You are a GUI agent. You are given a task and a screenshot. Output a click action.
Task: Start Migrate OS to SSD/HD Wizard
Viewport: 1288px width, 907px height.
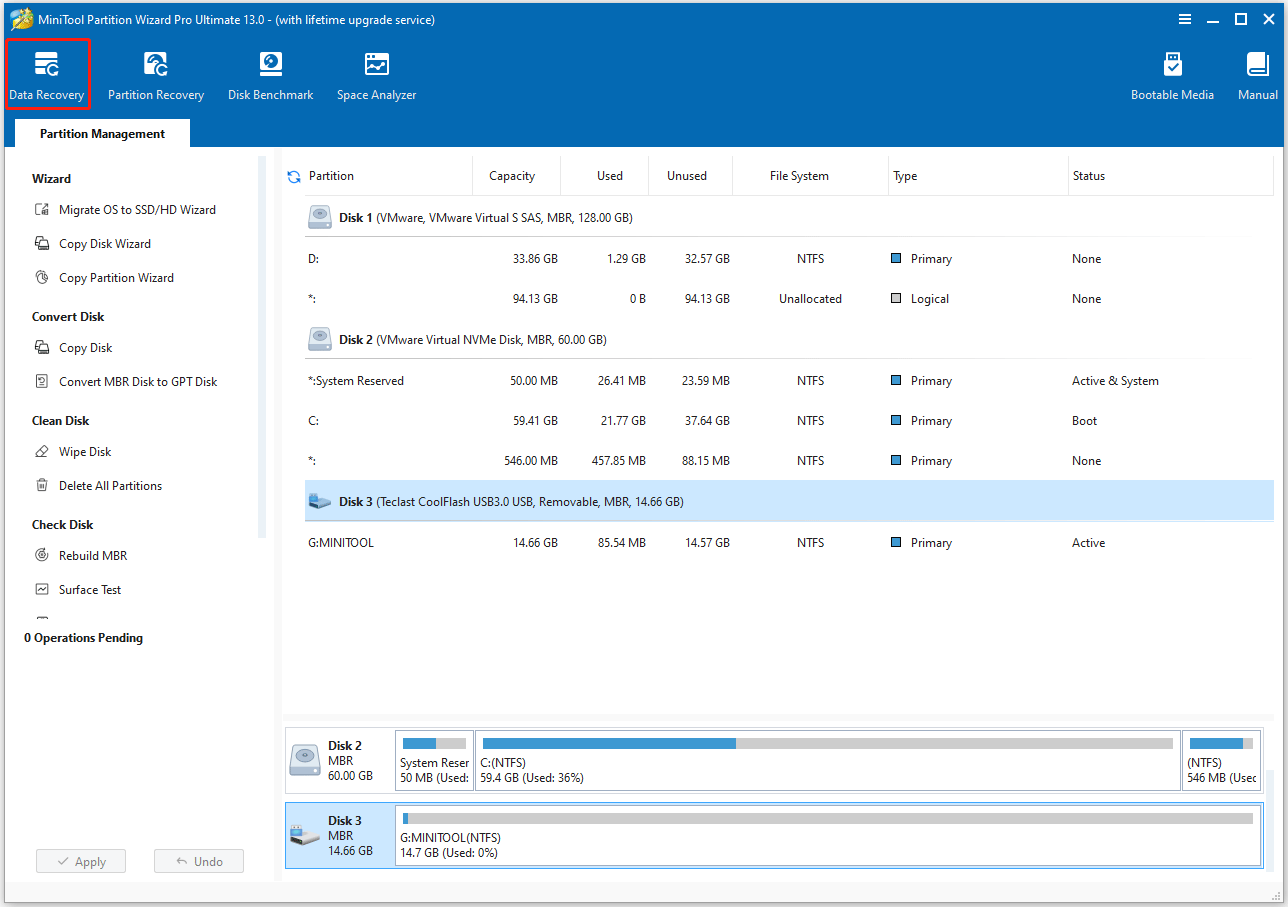click(x=137, y=210)
